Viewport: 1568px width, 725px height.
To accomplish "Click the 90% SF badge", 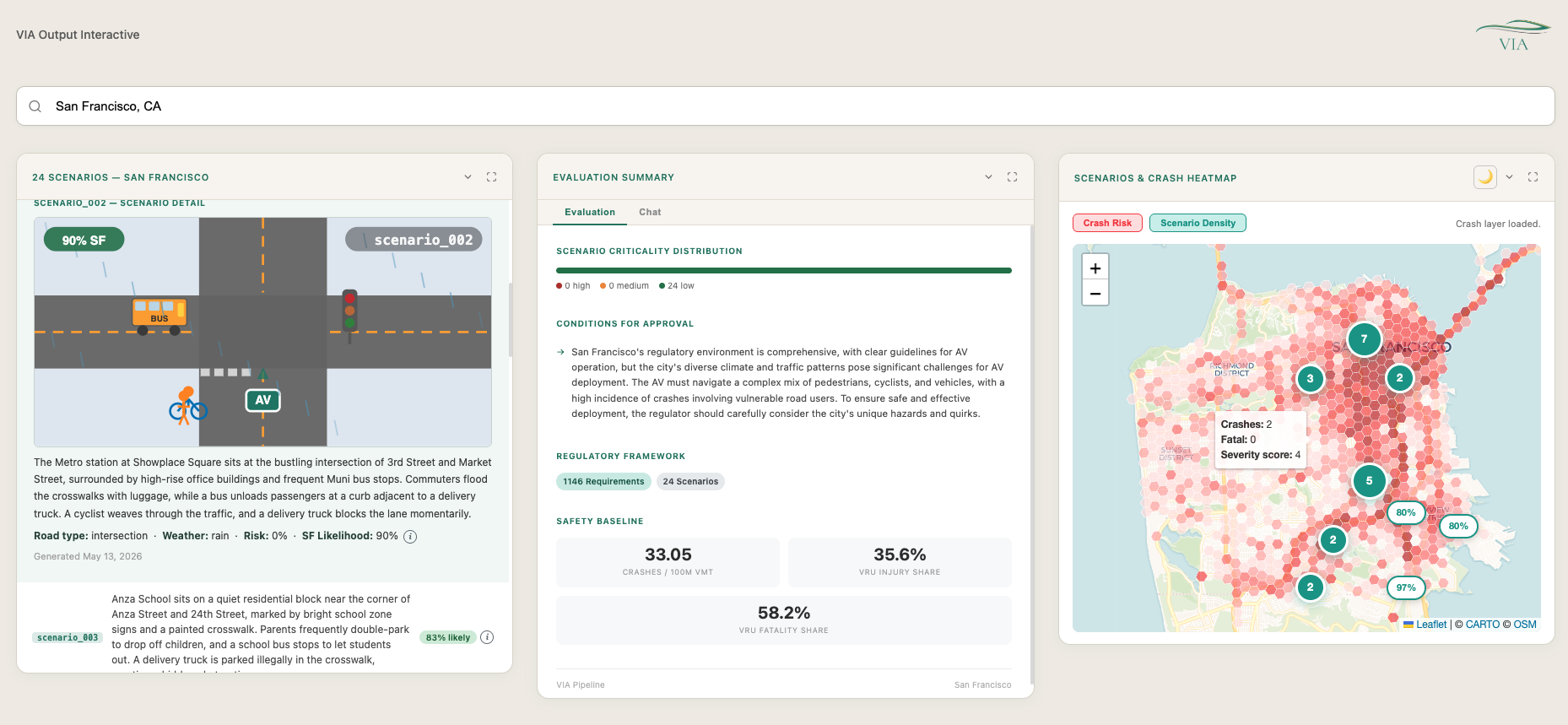I will coord(84,240).
